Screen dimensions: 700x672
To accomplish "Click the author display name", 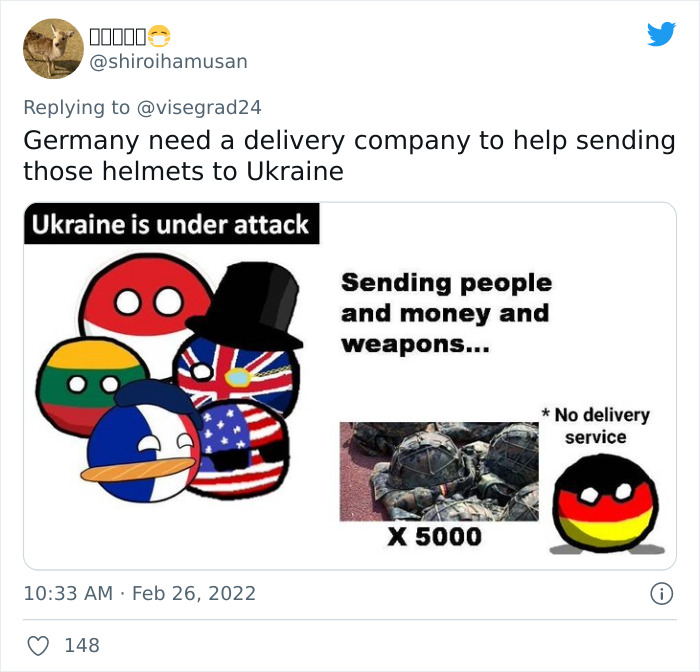I will coord(117,37).
